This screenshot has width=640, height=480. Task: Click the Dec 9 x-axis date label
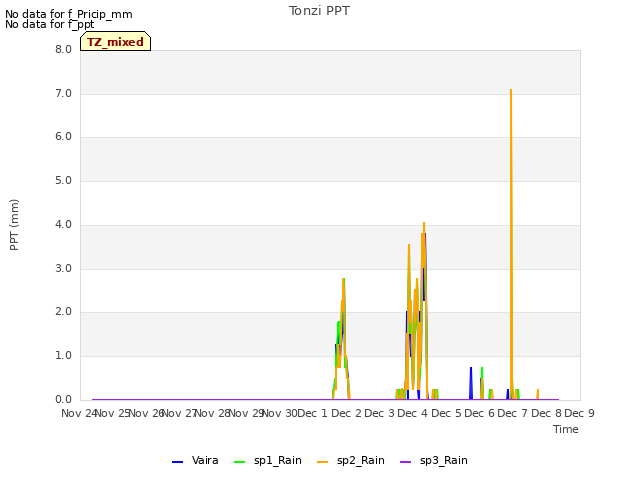click(579, 413)
